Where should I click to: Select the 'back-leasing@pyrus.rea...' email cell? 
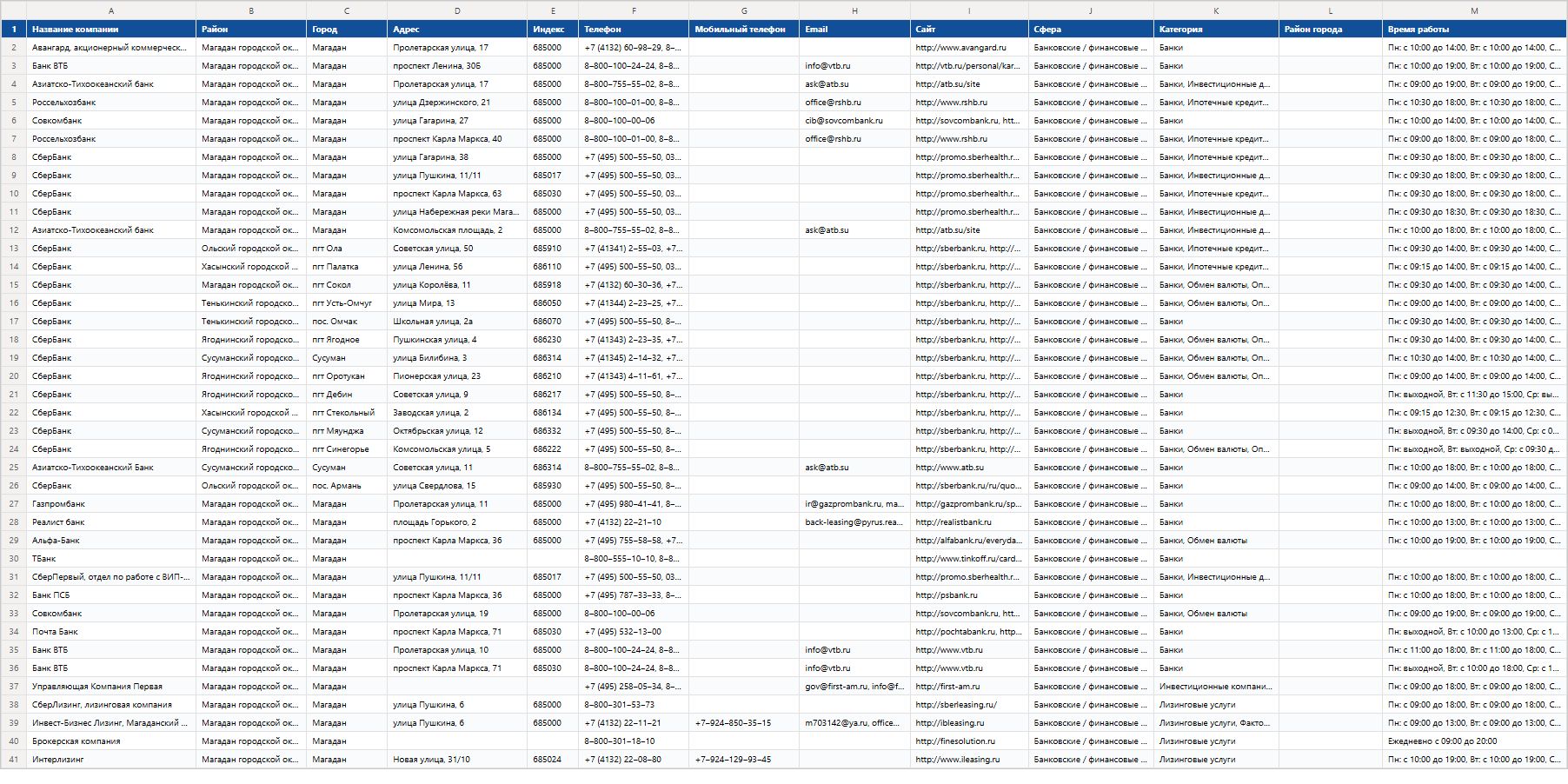click(854, 522)
